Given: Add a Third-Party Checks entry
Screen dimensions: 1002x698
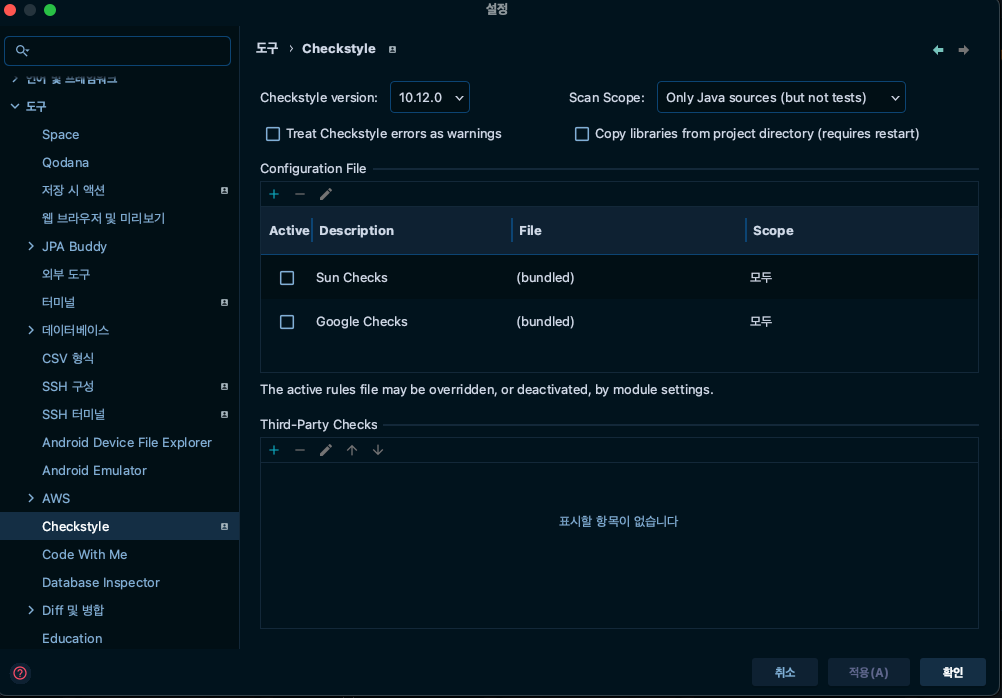Looking at the screenshot, I should tap(274, 450).
